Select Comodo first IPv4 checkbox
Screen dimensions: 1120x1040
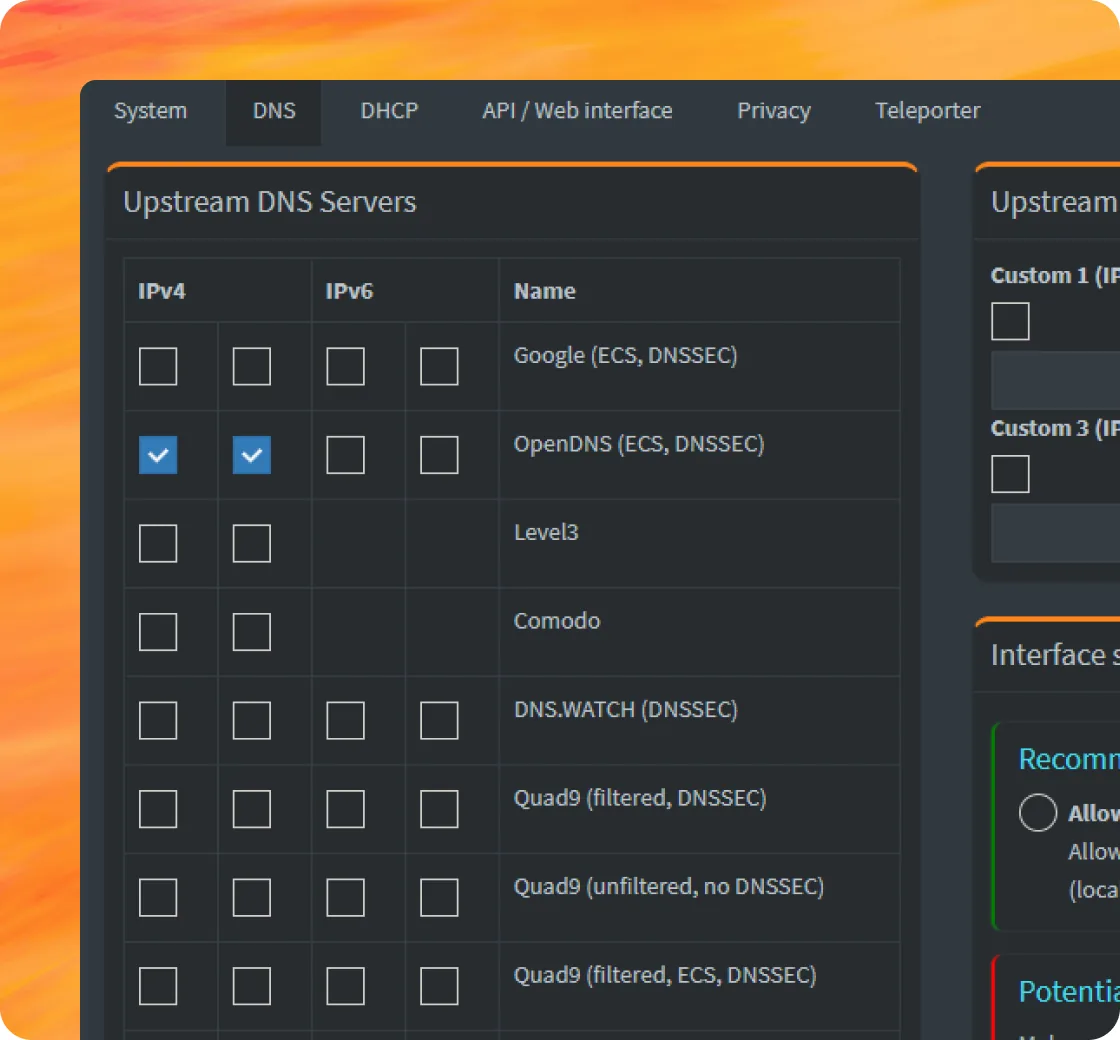[158, 632]
